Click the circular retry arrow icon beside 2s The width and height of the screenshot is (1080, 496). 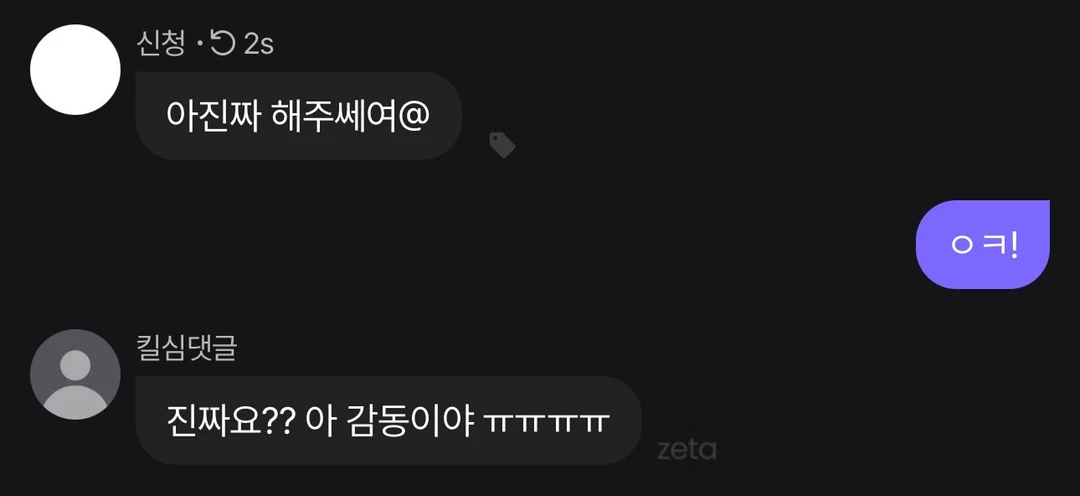point(222,45)
